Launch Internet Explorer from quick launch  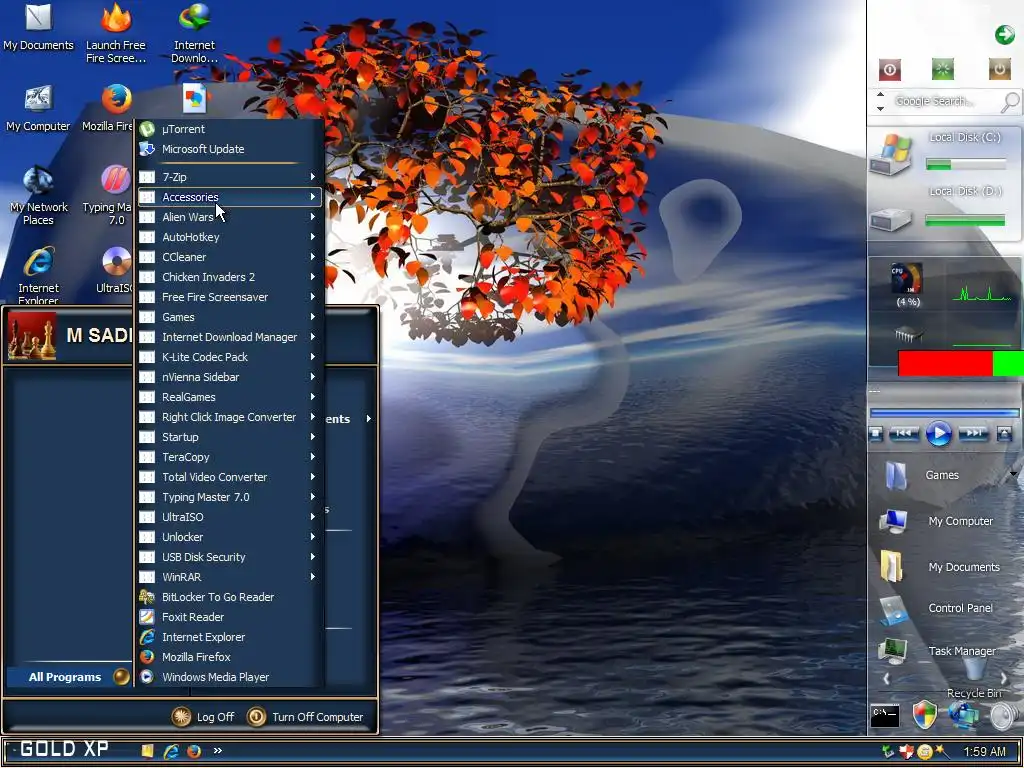tap(171, 751)
